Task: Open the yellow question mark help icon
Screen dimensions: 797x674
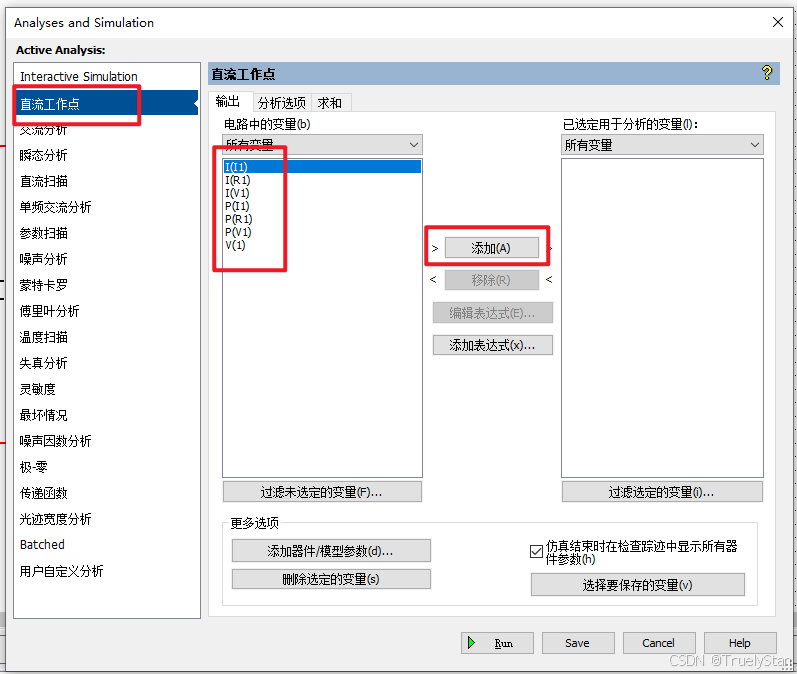Action: coord(767,73)
